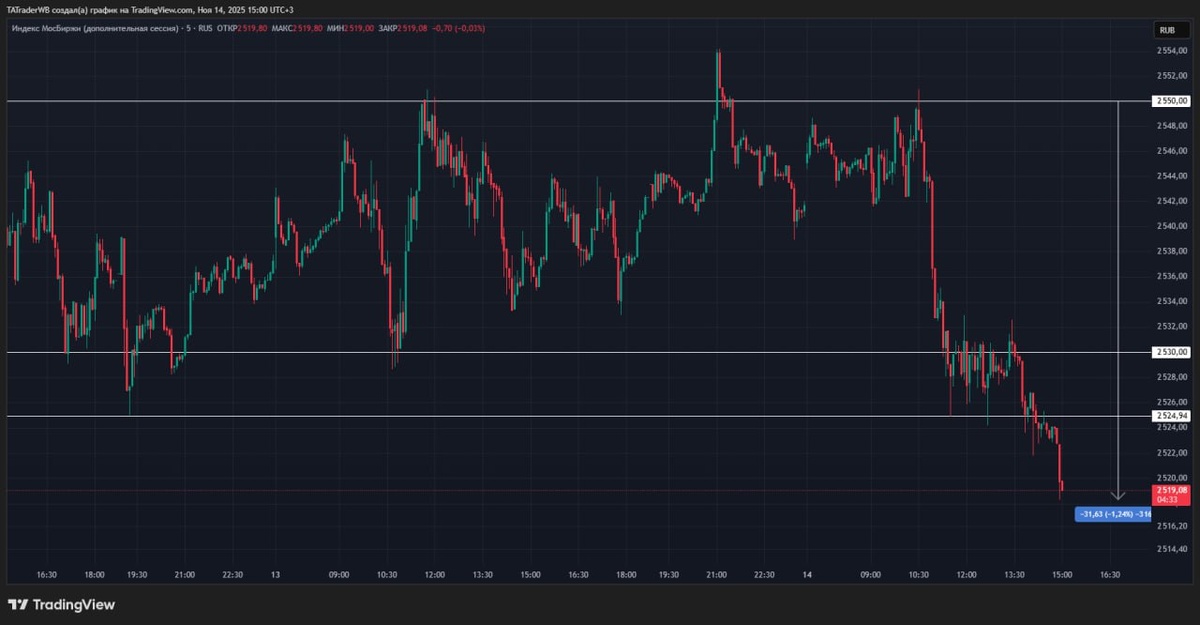Viewport: 1200px width, 625px height.
Task: Click the 2 540,00 price scale label
Action: click(1172, 226)
